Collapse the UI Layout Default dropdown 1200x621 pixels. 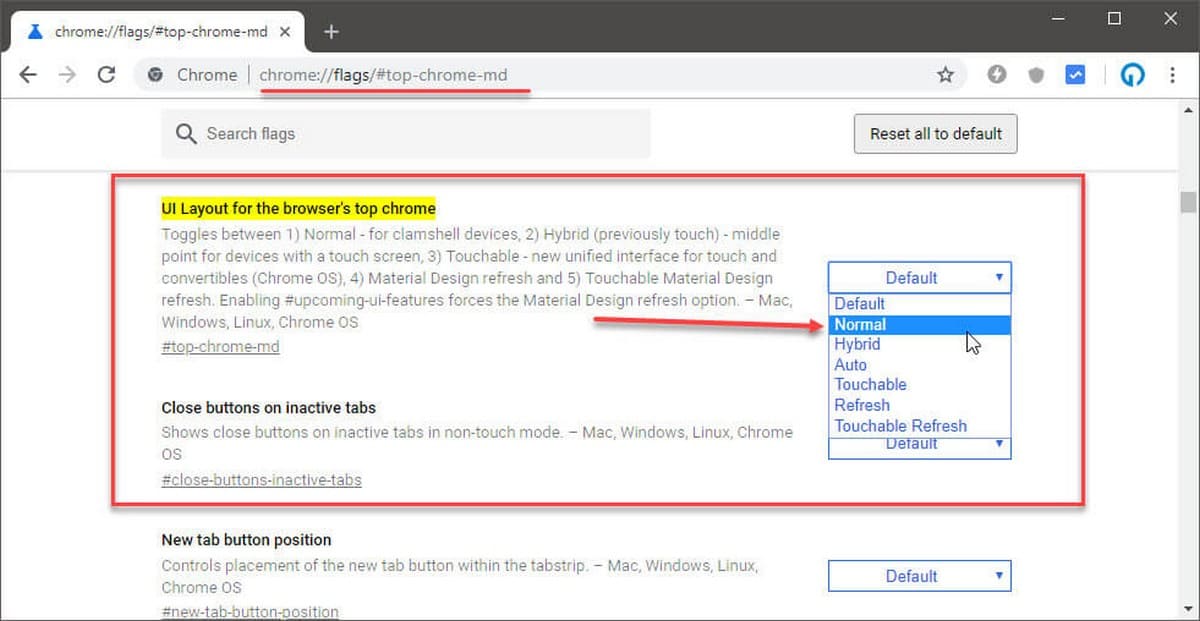(919, 278)
